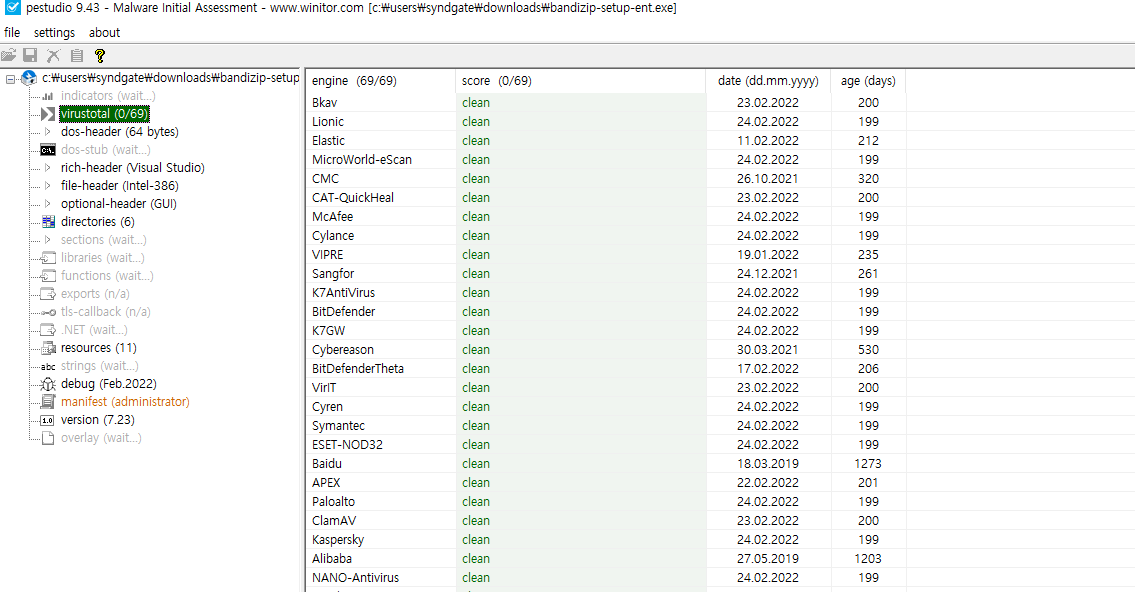
Task: Click the open file toolbar icon
Action: 9,56
